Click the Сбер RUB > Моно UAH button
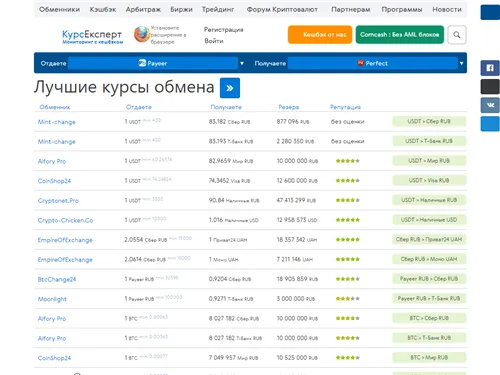Image resolution: width=500 pixels, height=375 pixels. (x=429, y=259)
